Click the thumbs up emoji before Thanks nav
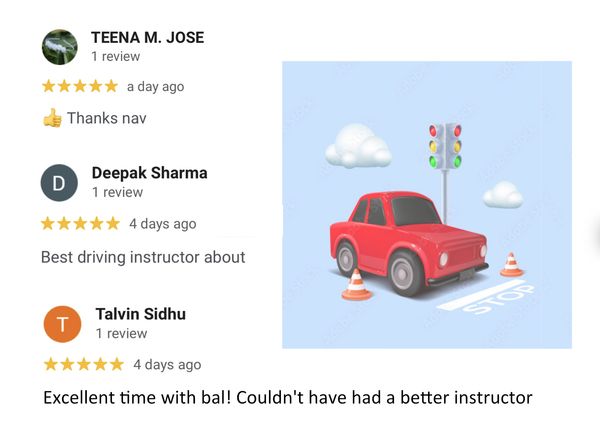The width and height of the screenshot is (600, 439). [52, 118]
